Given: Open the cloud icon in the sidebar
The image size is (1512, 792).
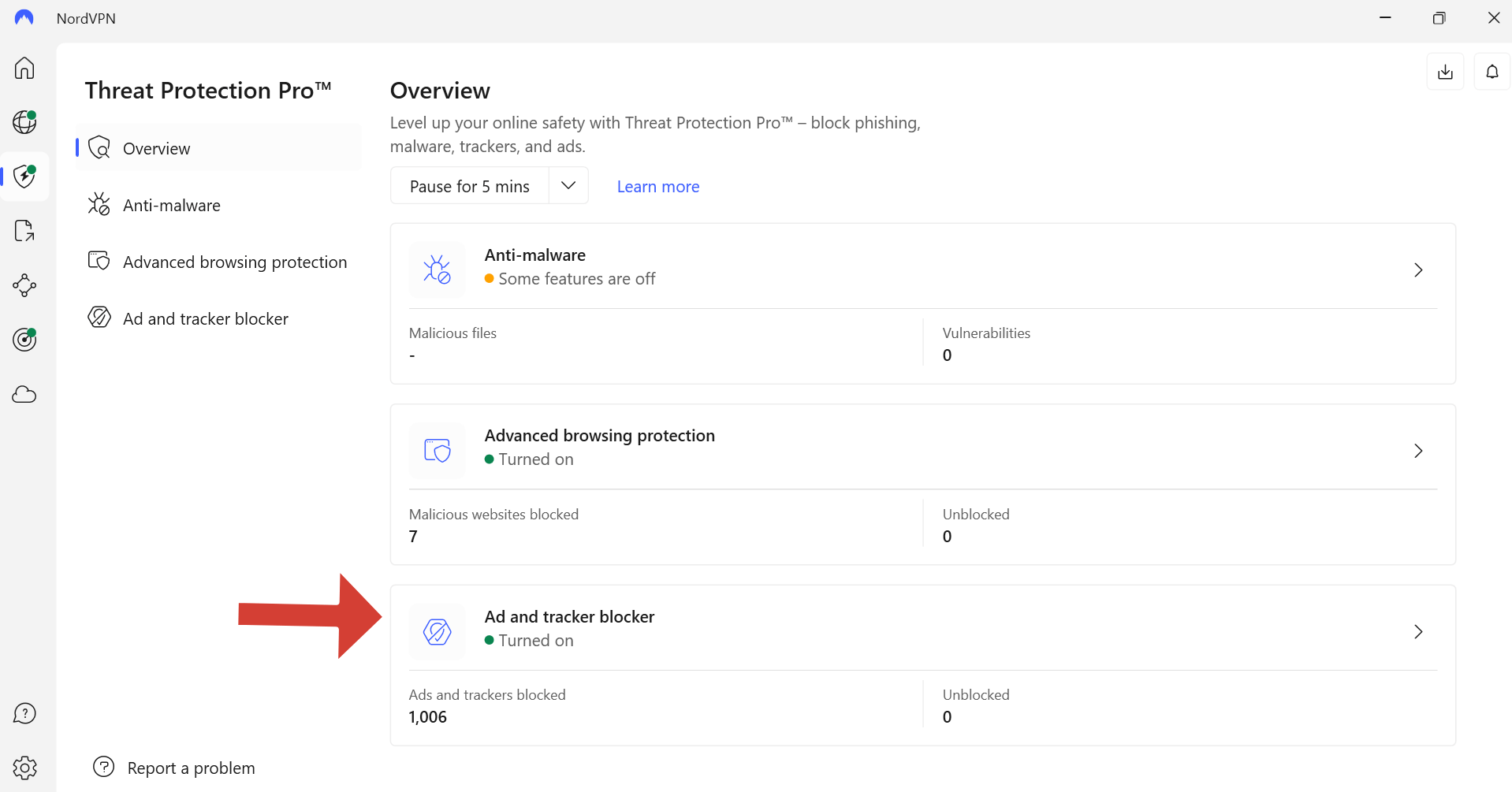Looking at the screenshot, I should (24, 394).
